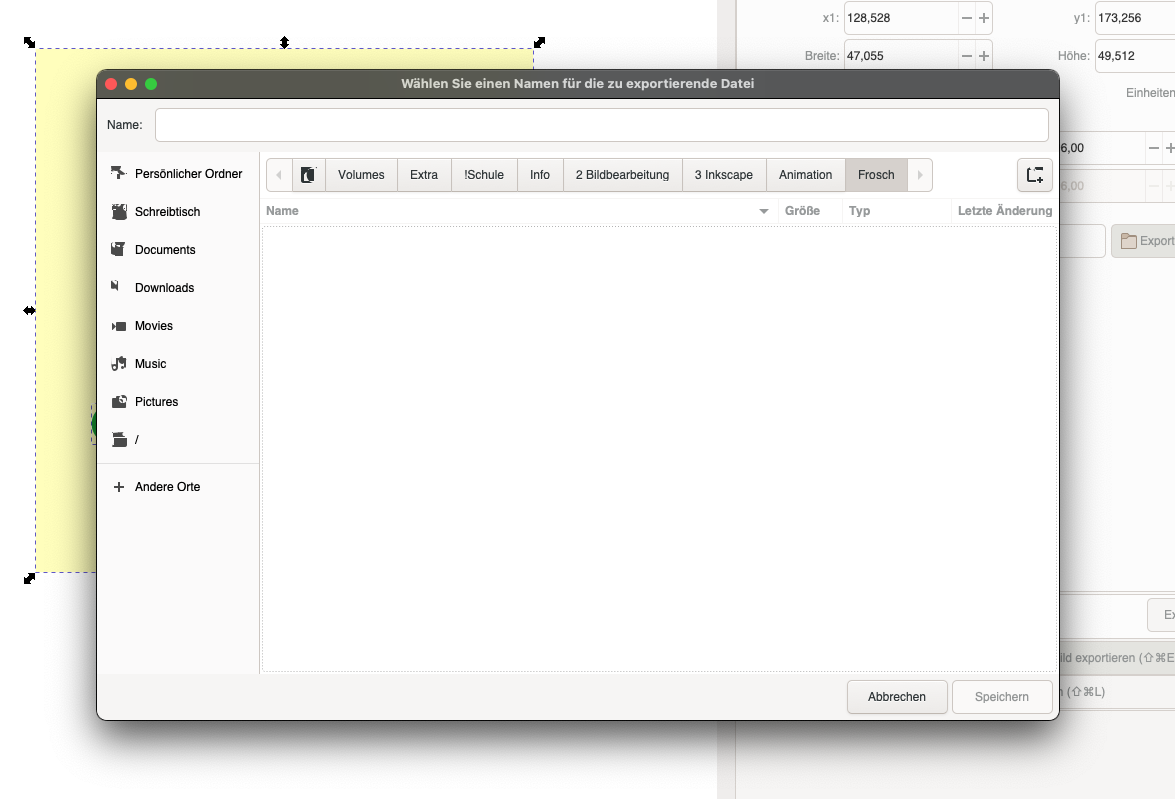Viewport: 1175px width, 799px height.
Task: Open the root "/" location in sidebar
Action: (136, 440)
